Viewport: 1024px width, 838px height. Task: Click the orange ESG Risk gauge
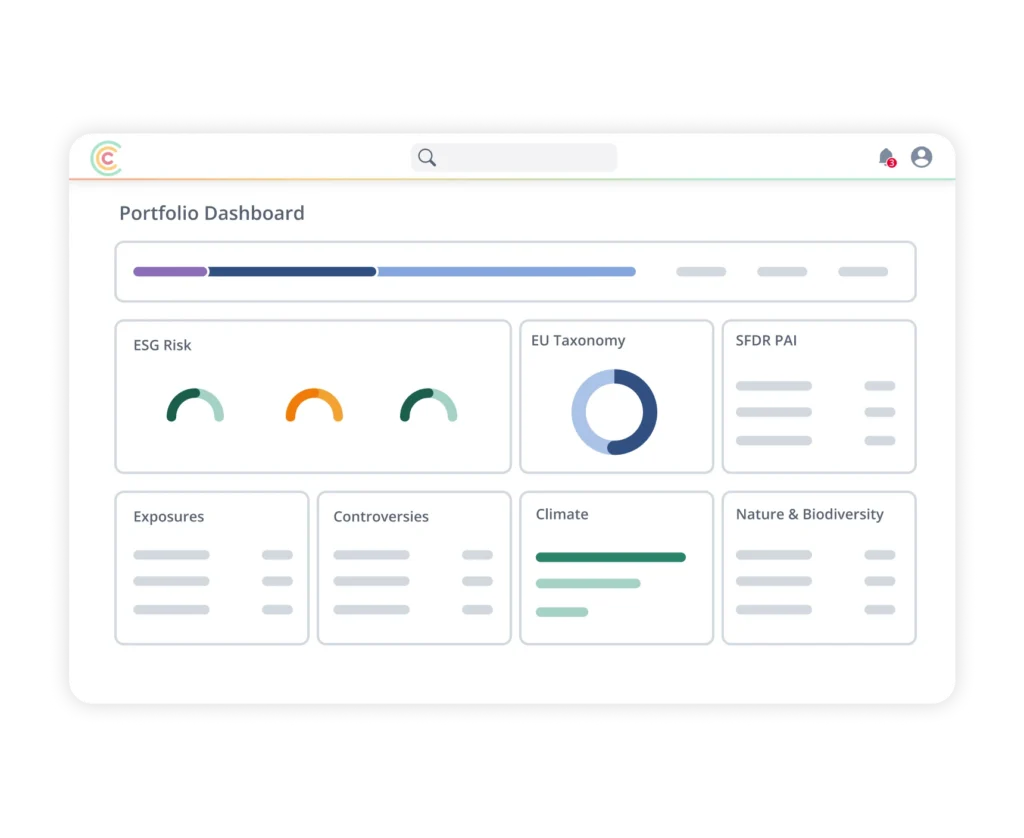314,405
